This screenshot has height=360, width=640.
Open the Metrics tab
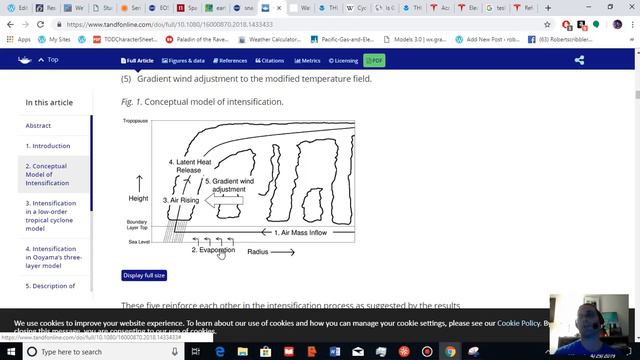pos(307,60)
